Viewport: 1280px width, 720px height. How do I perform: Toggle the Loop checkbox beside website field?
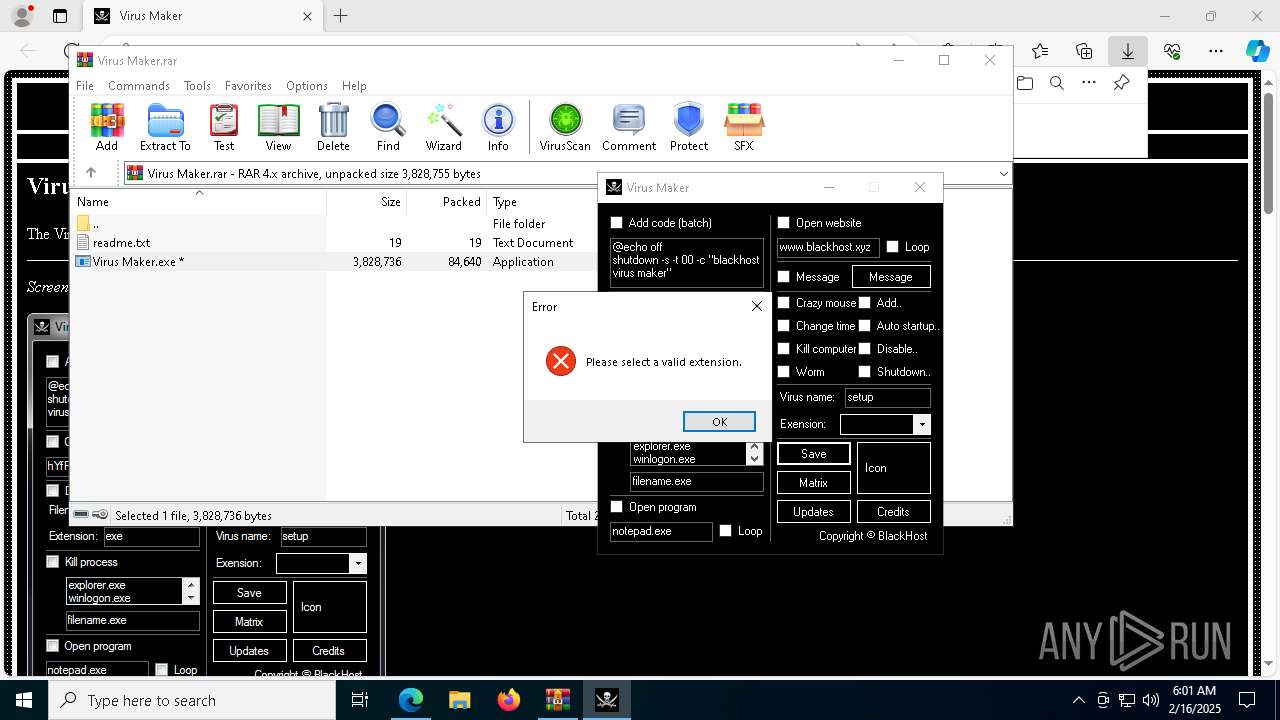point(892,247)
